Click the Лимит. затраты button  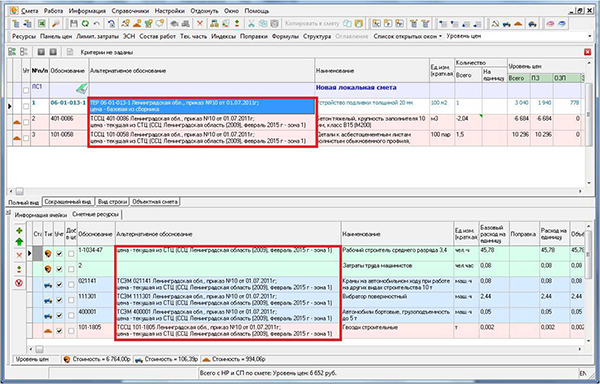97,36
